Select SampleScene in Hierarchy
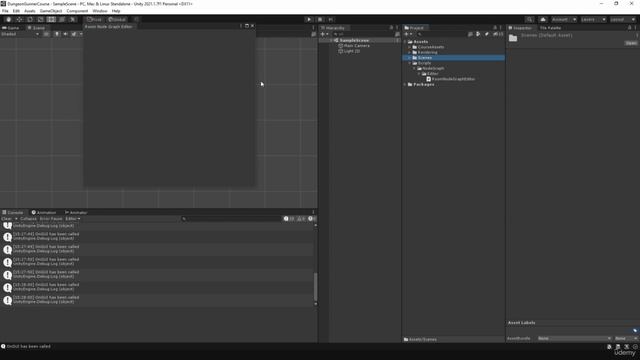 tap(354, 40)
